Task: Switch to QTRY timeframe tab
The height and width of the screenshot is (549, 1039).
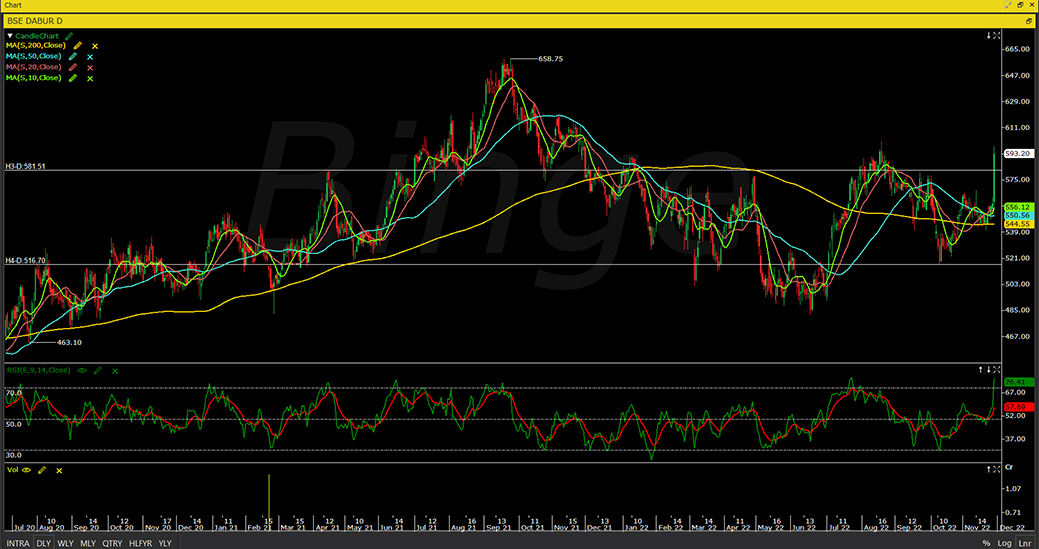Action: coord(112,543)
